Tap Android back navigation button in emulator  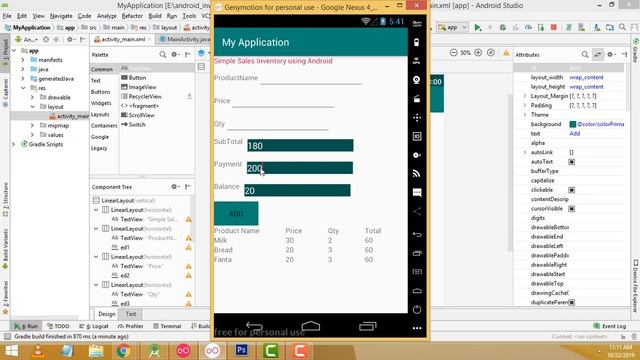click(x=254, y=326)
